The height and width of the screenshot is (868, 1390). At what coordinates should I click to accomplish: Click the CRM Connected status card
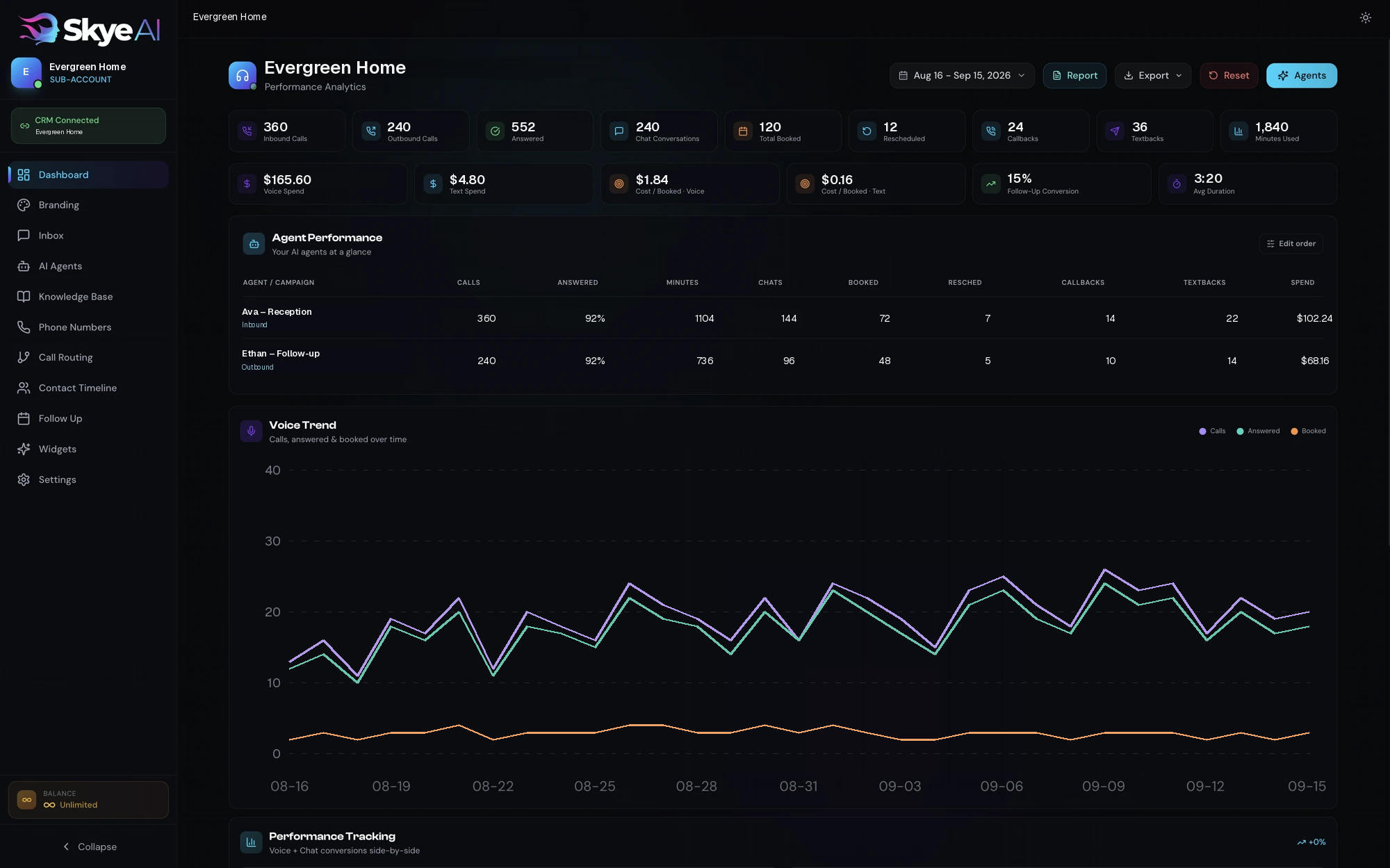click(x=88, y=126)
